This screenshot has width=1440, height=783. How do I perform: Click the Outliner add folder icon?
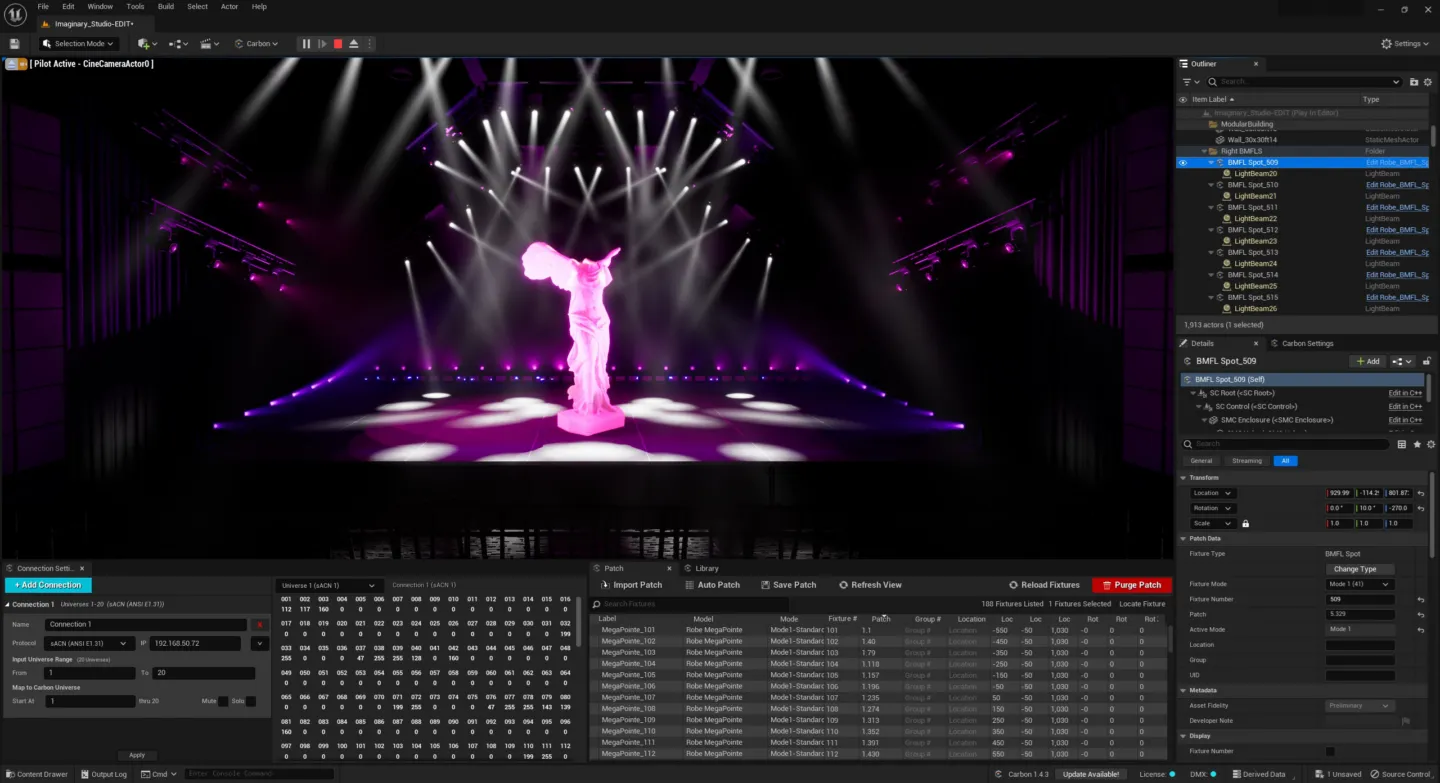pyautogui.click(x=1414, y=82)
